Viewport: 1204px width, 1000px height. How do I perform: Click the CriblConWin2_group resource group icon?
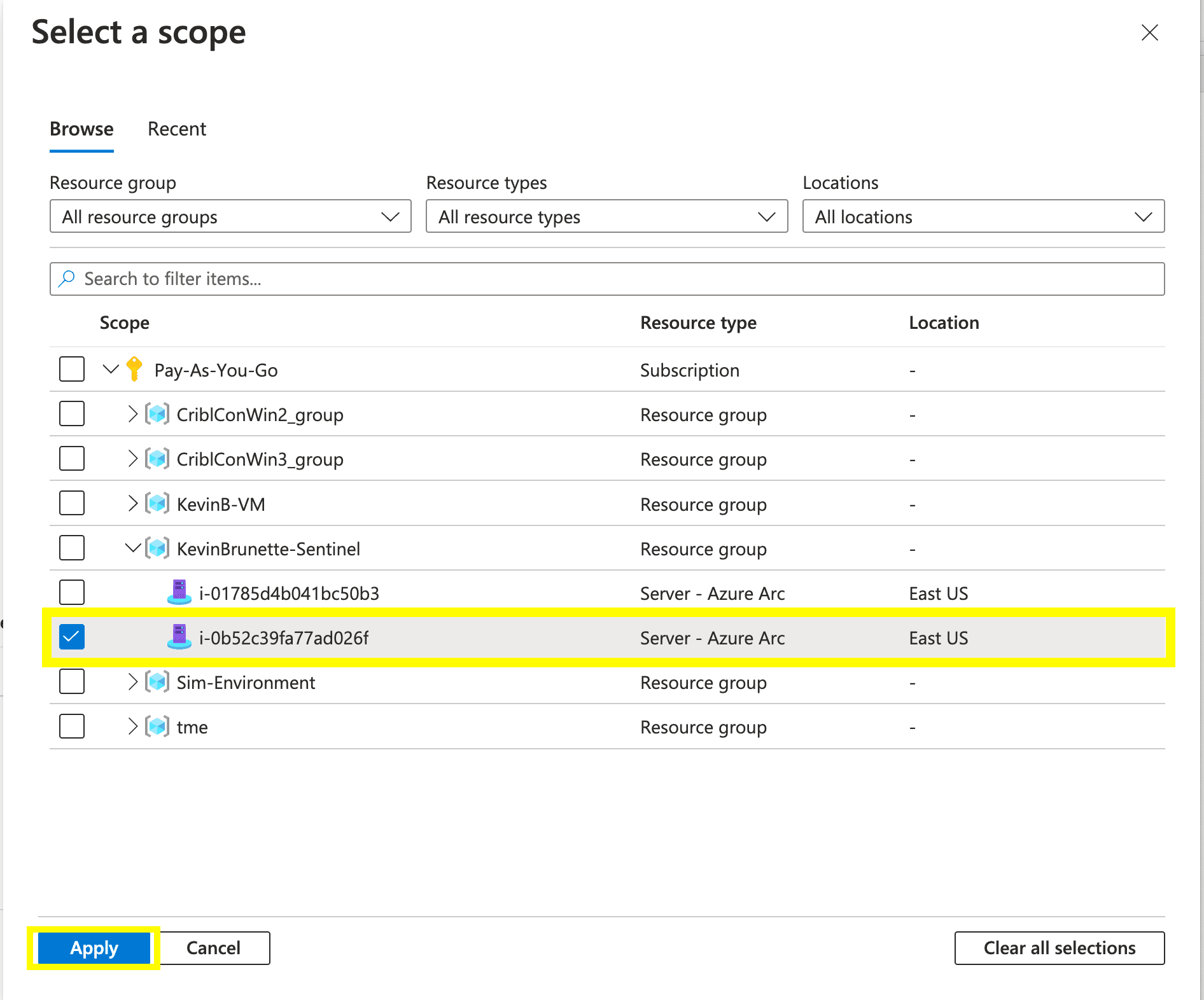[x=157, y=414]
